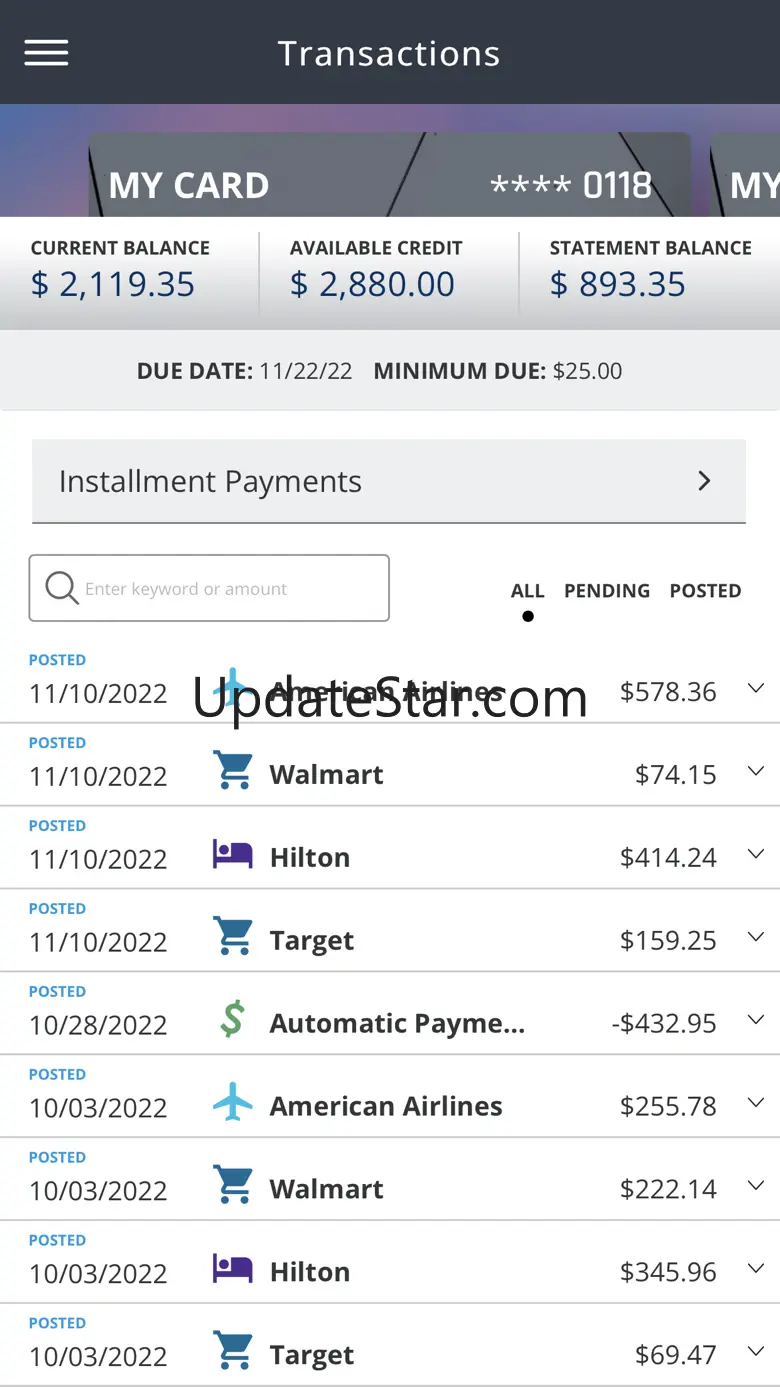This screenshot has height=1387, width=780.
Task: Tap the bed icon beside $414.24 Hilton
Action: tap(232, 855)
